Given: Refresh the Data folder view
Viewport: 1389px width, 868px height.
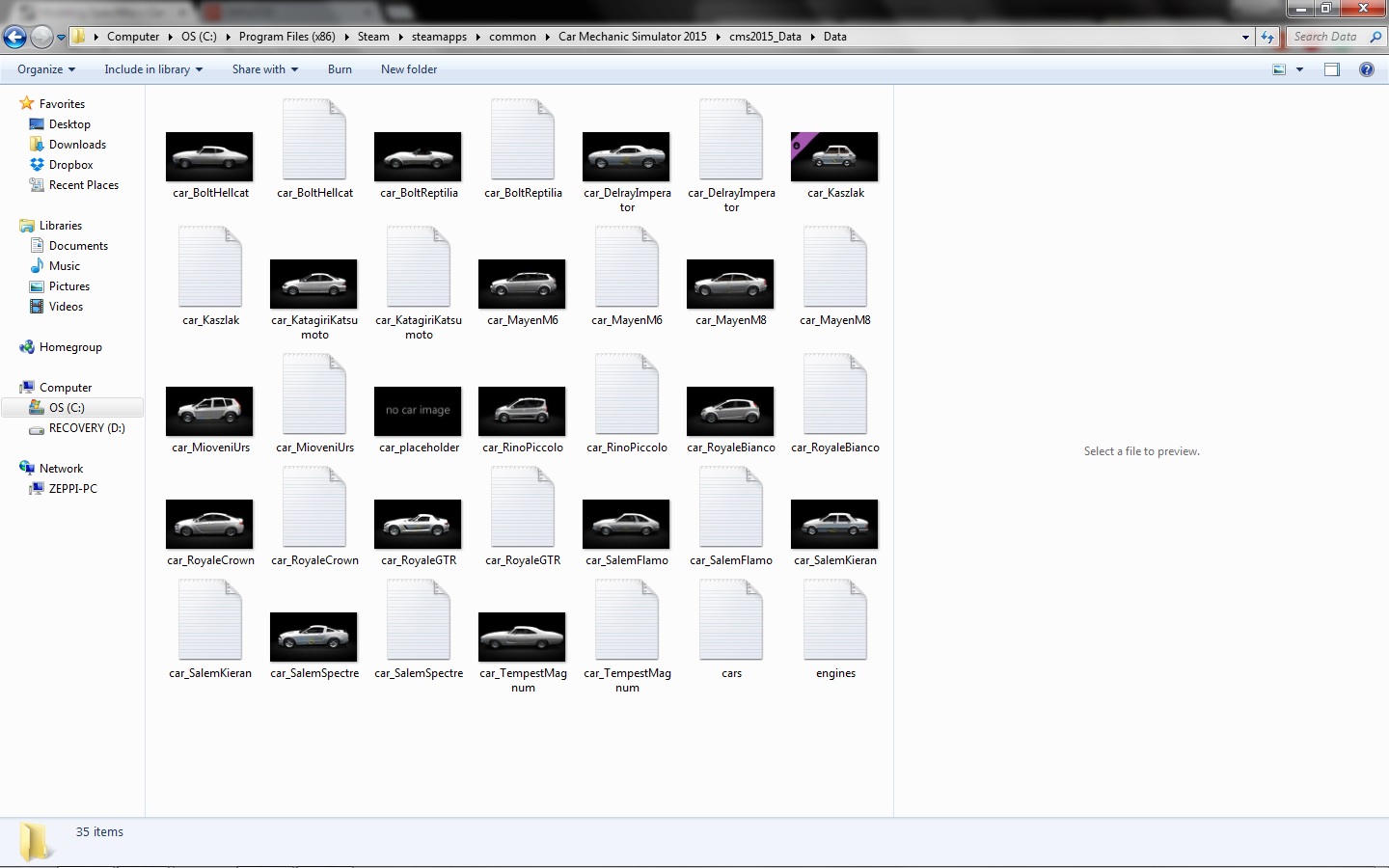Looking at the screenshot, I should pyautogui.click(x=1267, y=37).
